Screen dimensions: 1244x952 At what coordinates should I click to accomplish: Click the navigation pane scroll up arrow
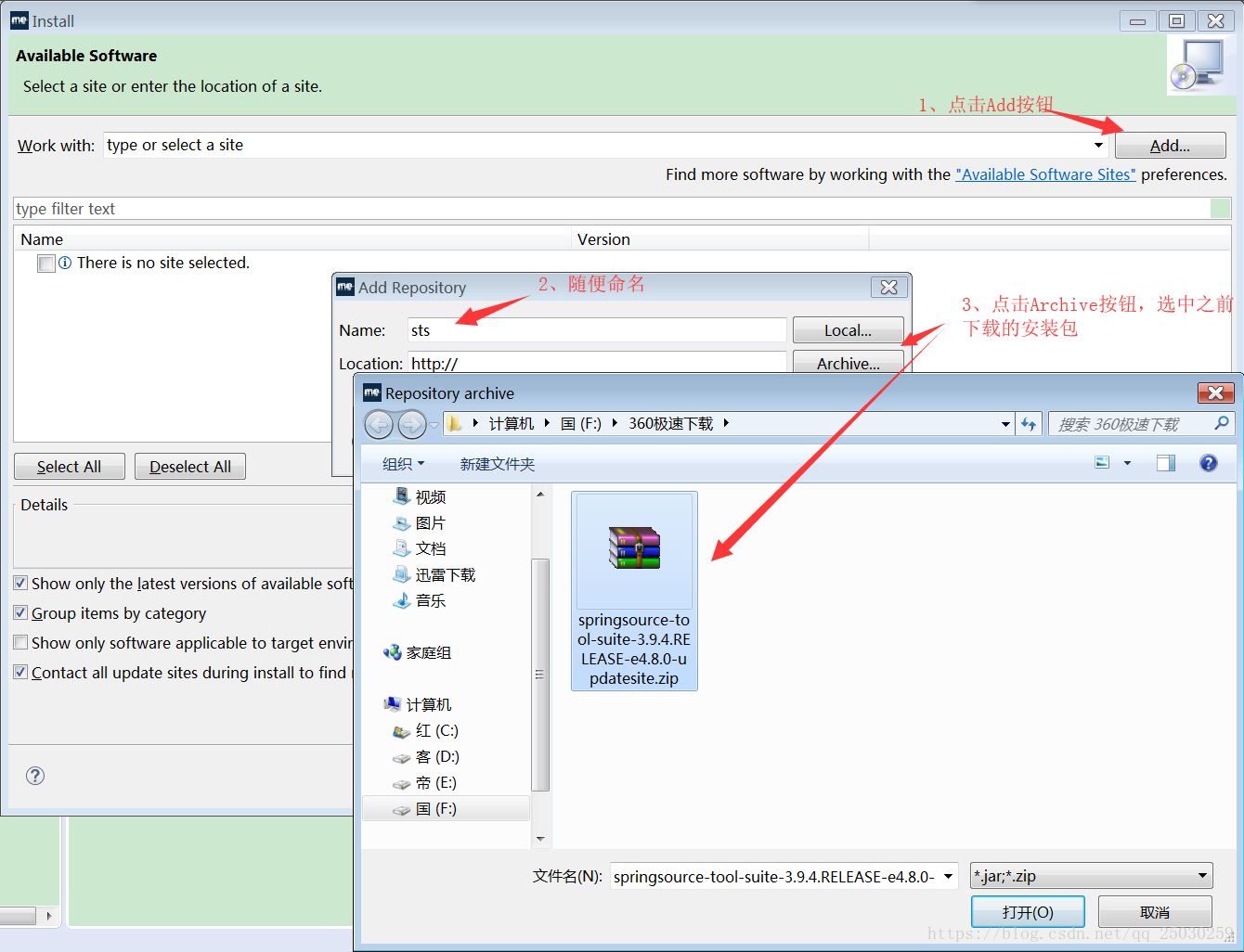pos(540,495)
